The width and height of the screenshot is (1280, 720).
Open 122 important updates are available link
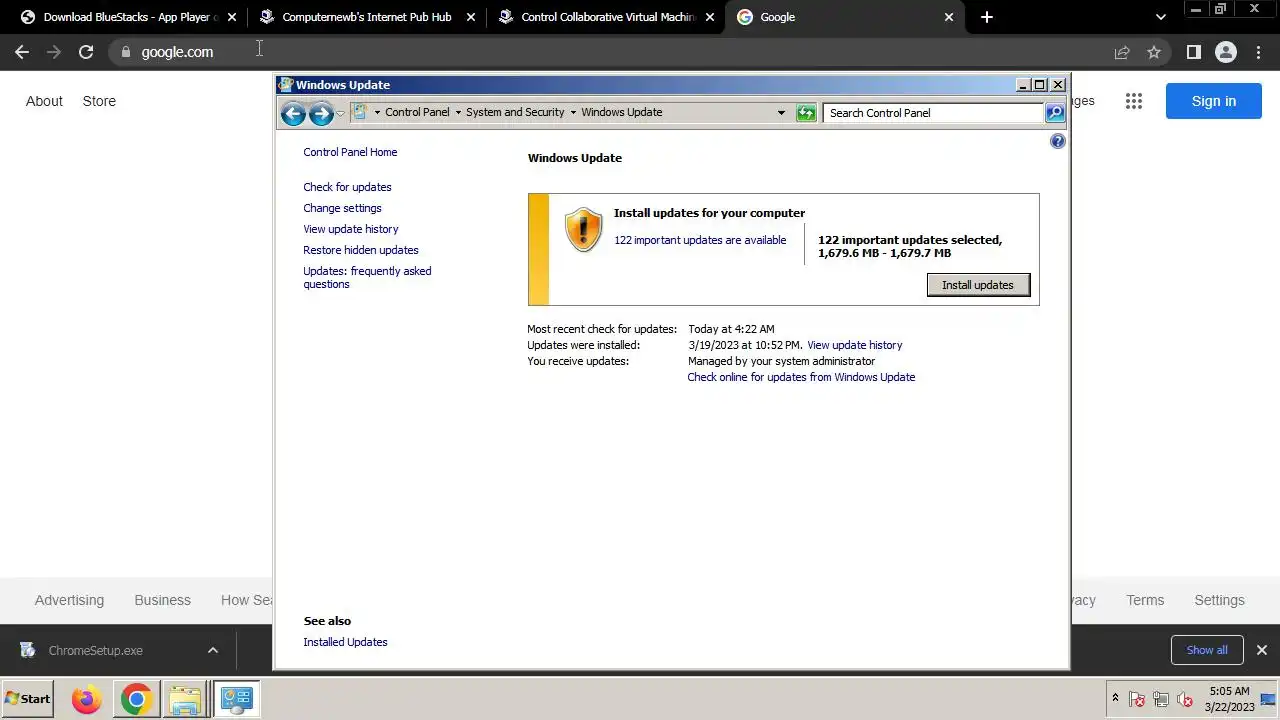coord(700,240)
